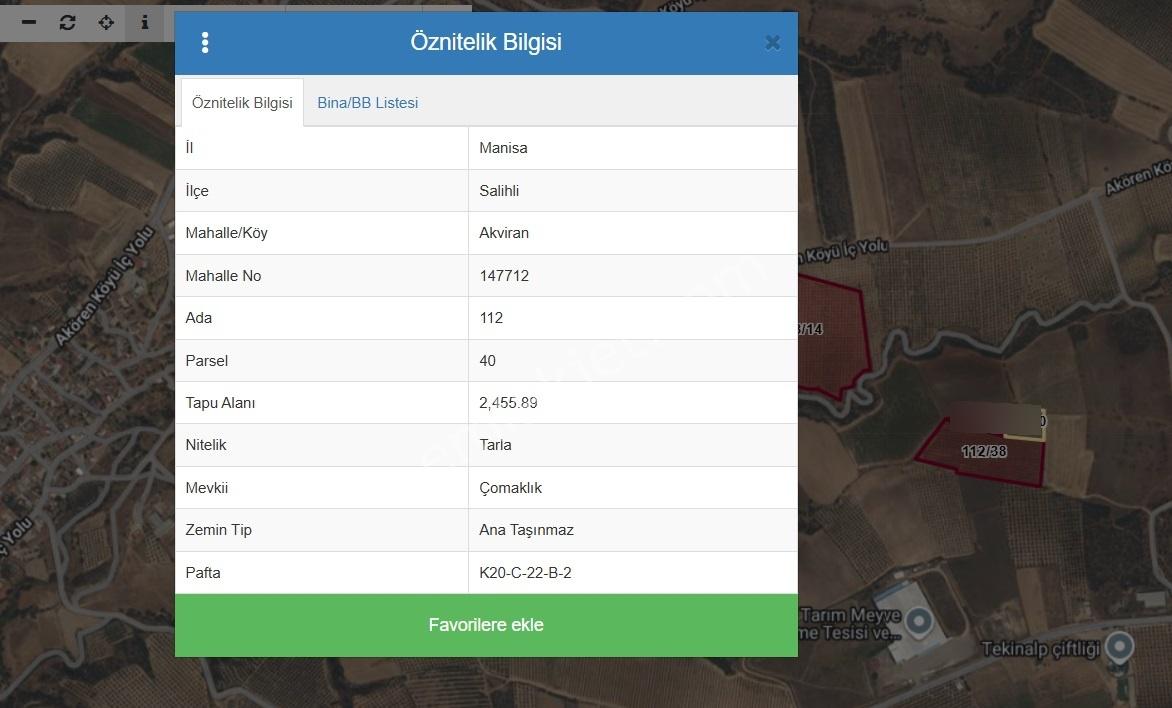Click the Favorilere ekle button

coord(486,625)
